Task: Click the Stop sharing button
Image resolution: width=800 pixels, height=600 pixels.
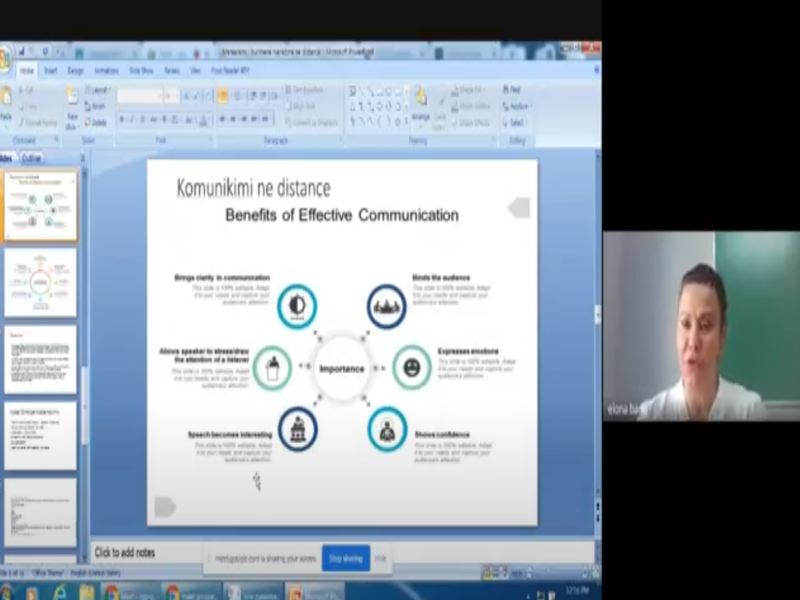Action: point(345,558)
